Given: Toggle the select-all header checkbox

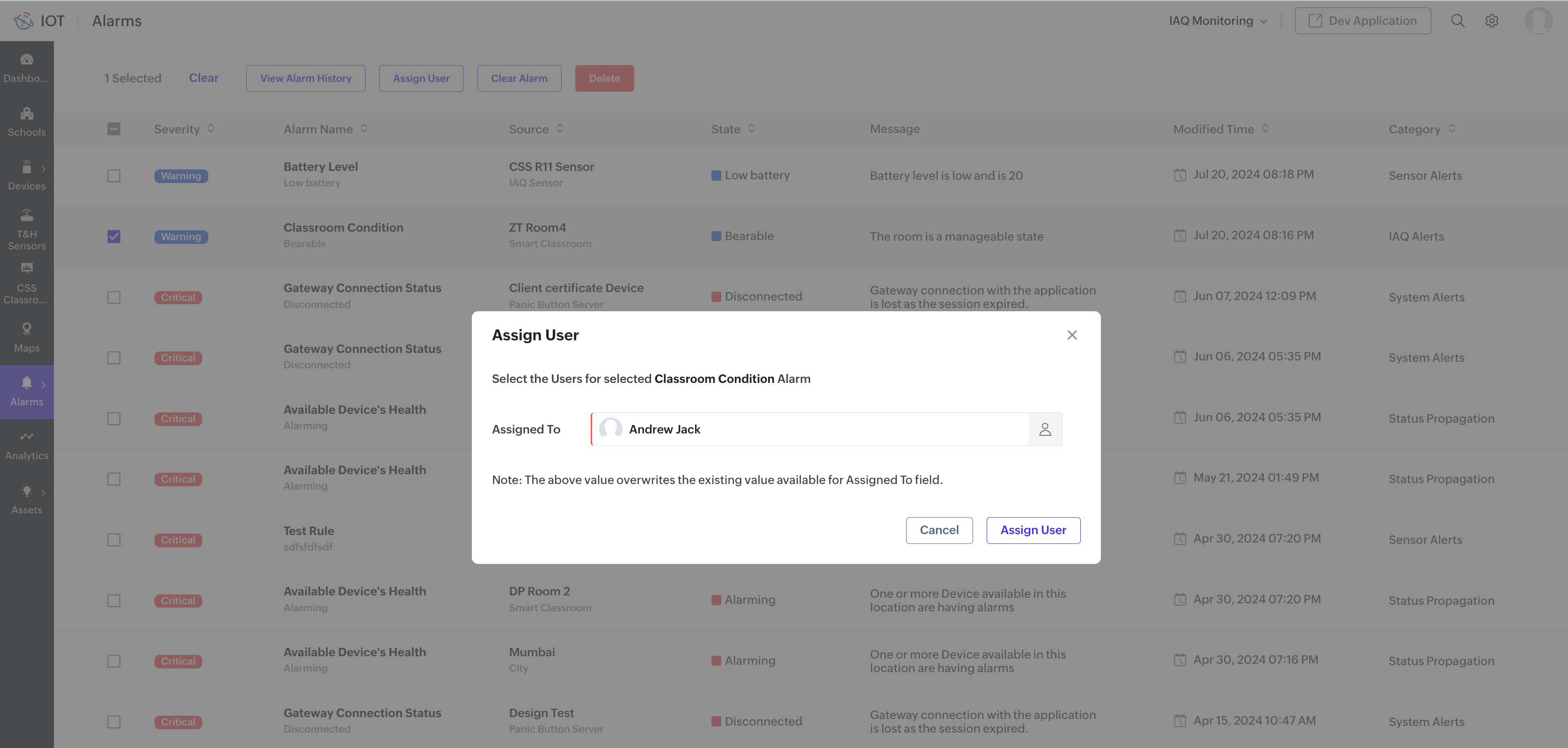Looking at the screenshot, I should pos(114,129).
